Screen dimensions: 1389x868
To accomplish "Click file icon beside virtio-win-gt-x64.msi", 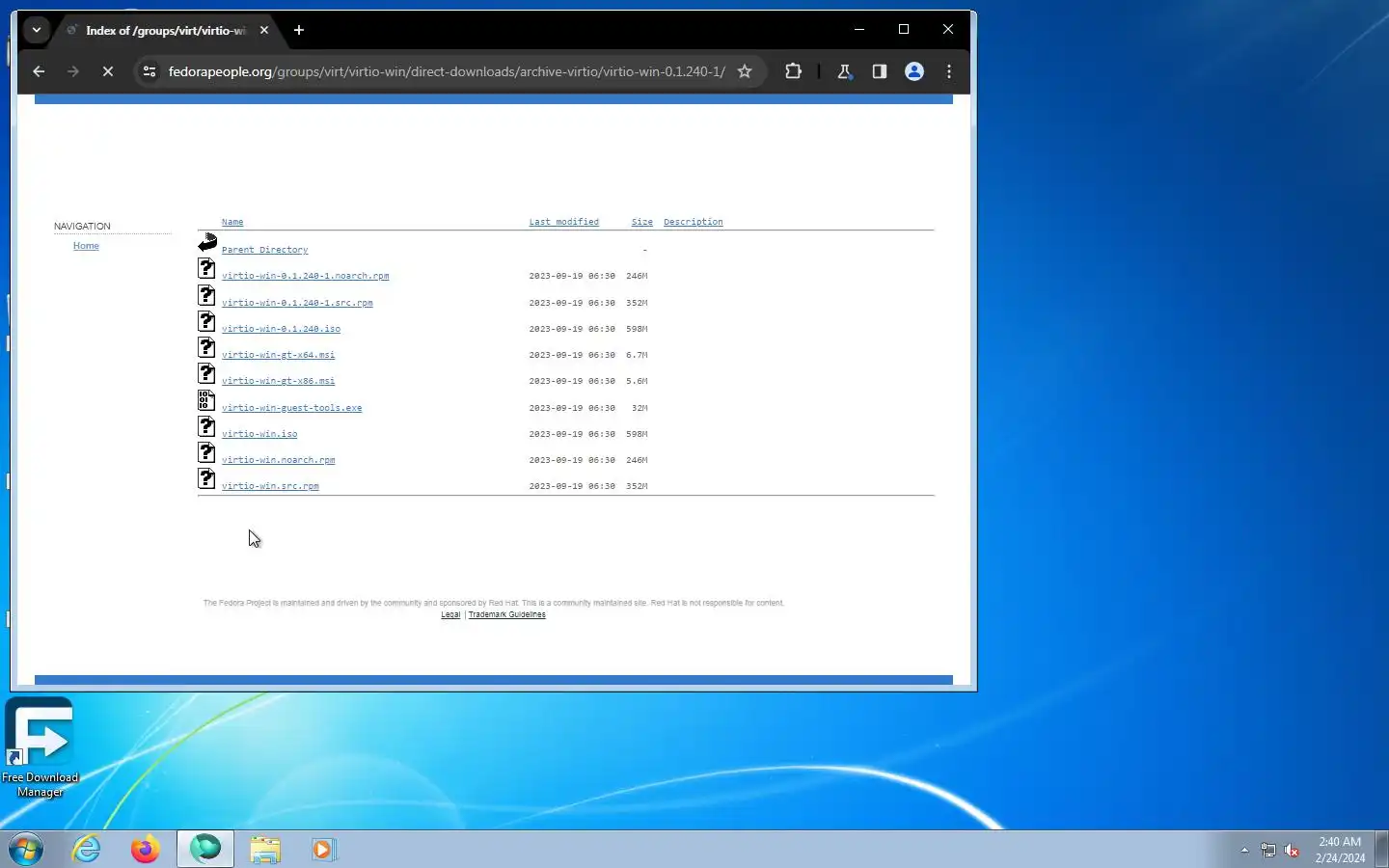I will (207, 347).
